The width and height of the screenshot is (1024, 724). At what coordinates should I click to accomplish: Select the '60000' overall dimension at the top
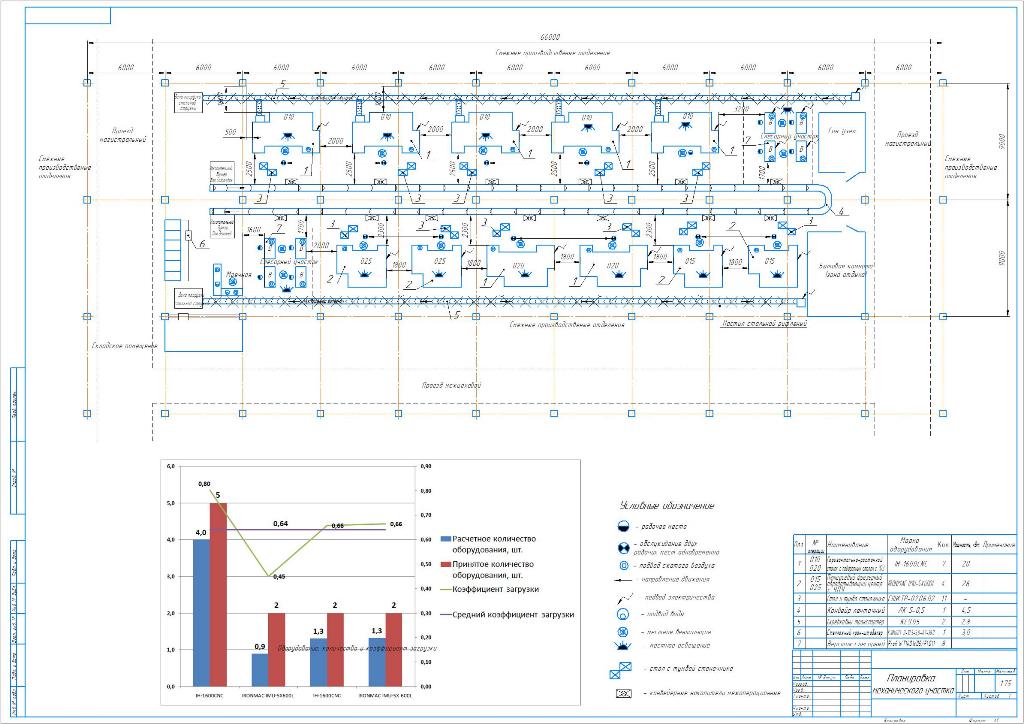coord(550,37)
